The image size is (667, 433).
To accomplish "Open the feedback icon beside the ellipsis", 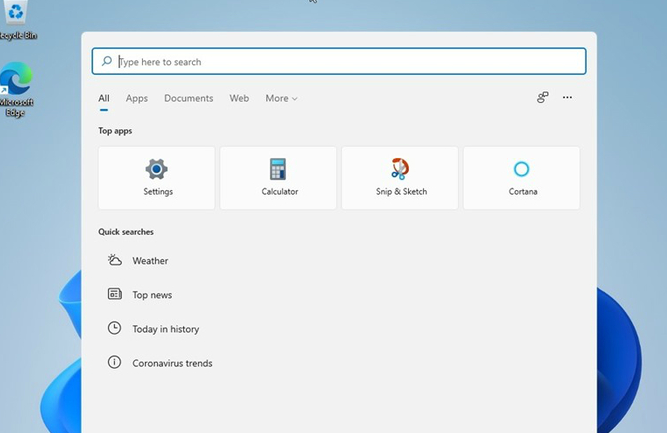I will 542,97.
